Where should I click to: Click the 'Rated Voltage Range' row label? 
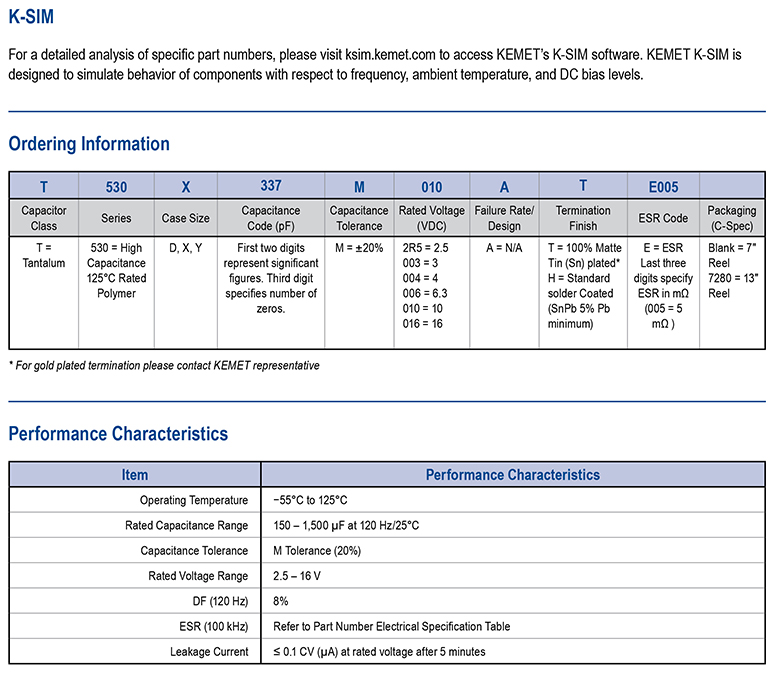[198, 576]
